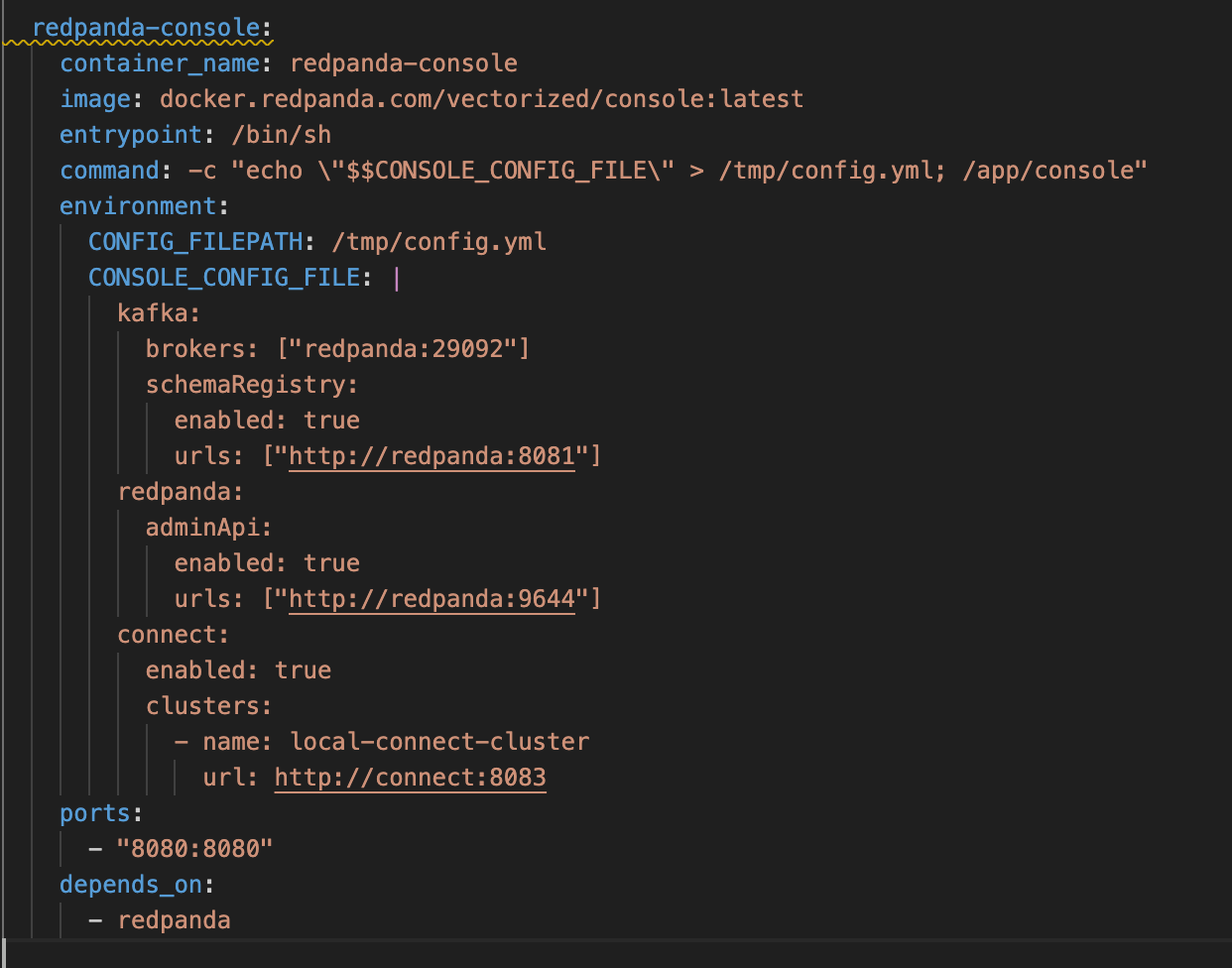1232x968 pixels.
Task: Click the redpanda dependency entry
Action: coord(174,920)
